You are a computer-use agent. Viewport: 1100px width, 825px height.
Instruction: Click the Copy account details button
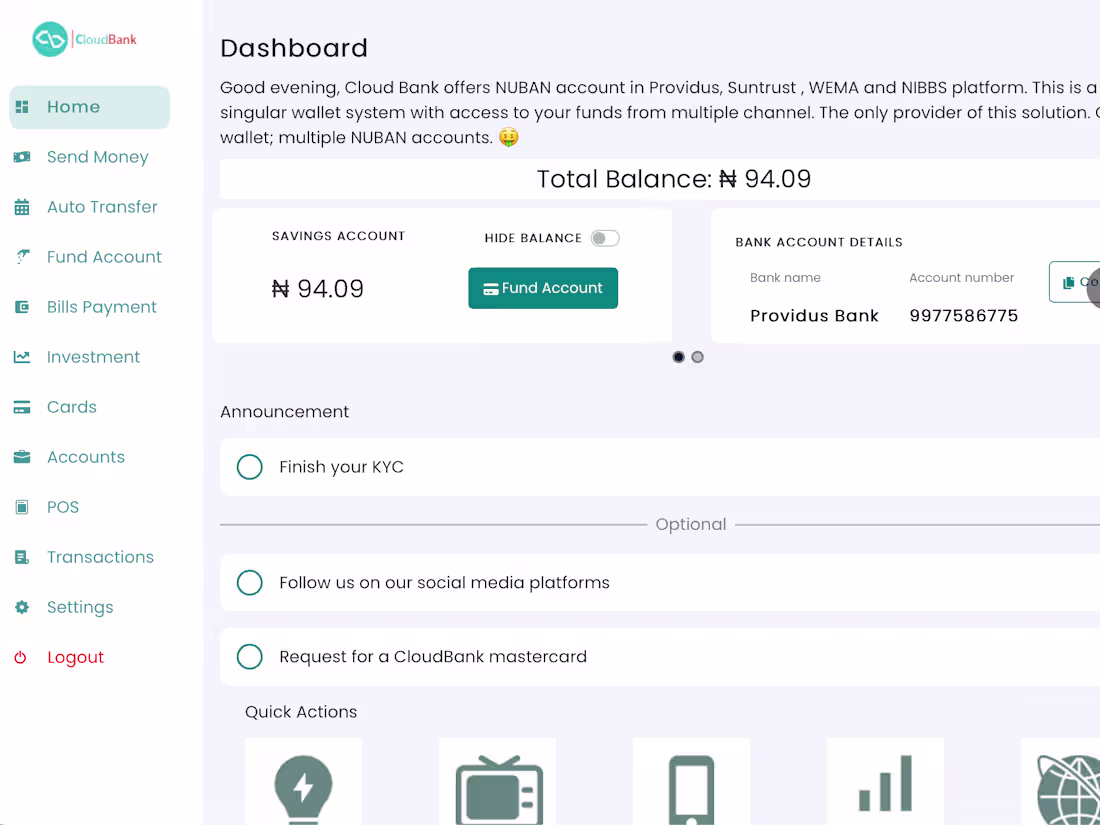pyautogui.click(x=1075, y=282)
